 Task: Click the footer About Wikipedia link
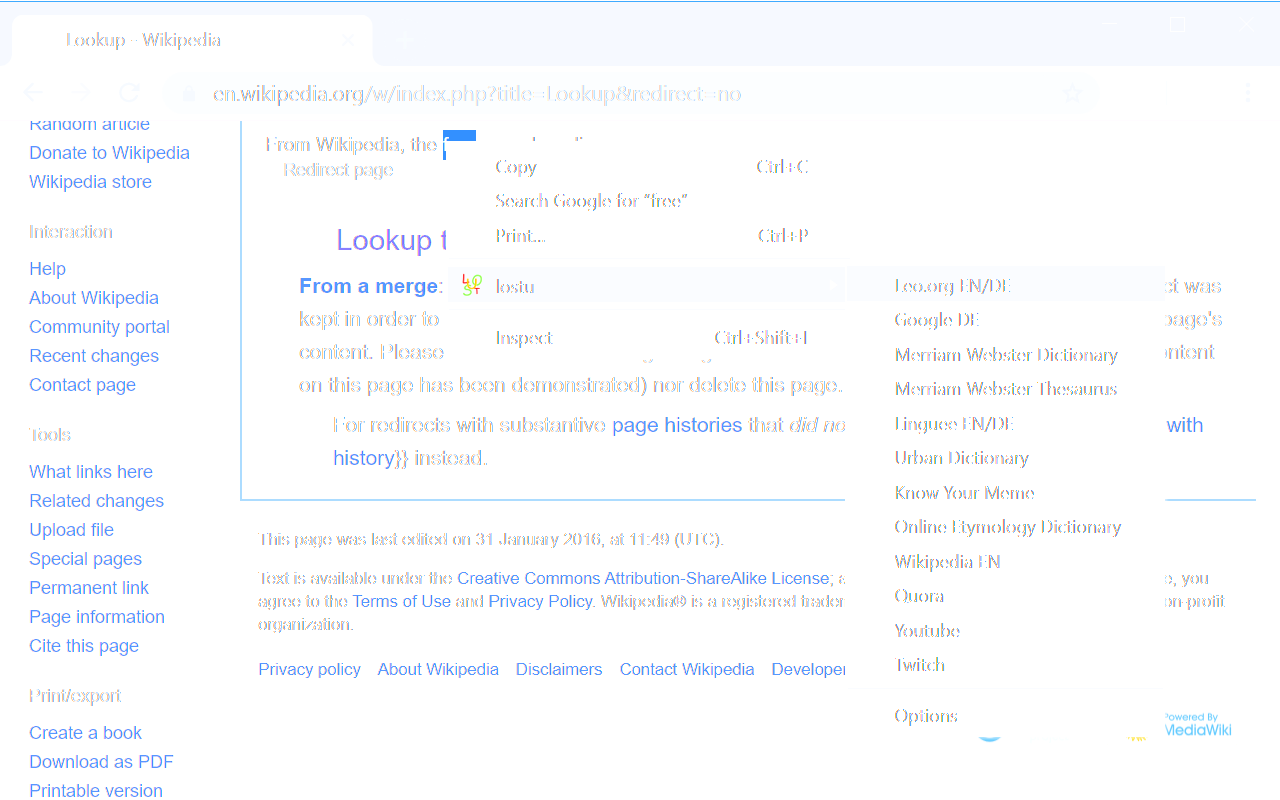[438, 670]
